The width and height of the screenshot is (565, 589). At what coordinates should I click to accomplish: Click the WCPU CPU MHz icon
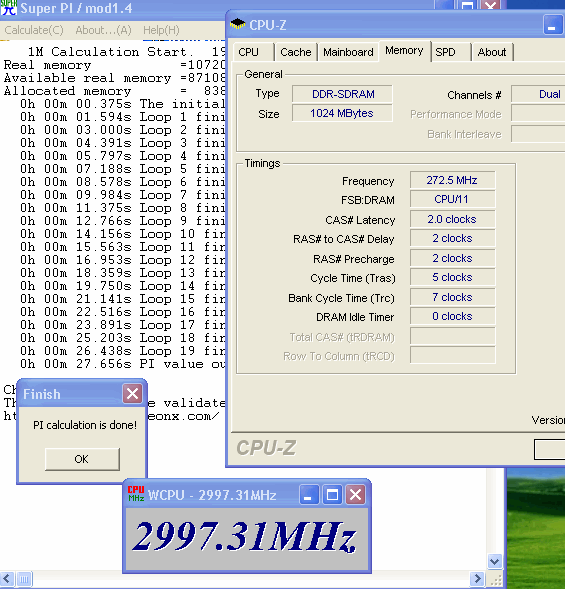[x=136, y=494]
